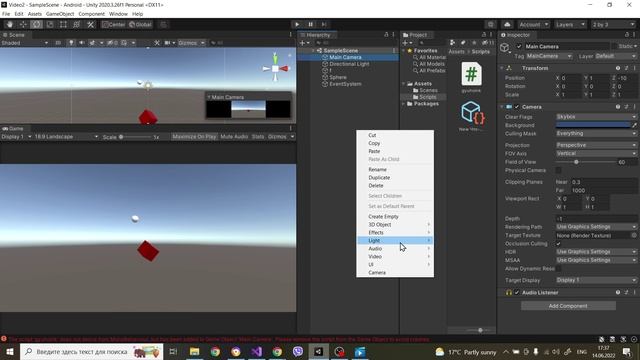Select Sphere in the Hierarchy
This screenshot has height=360, width=640.
[338, 77]
